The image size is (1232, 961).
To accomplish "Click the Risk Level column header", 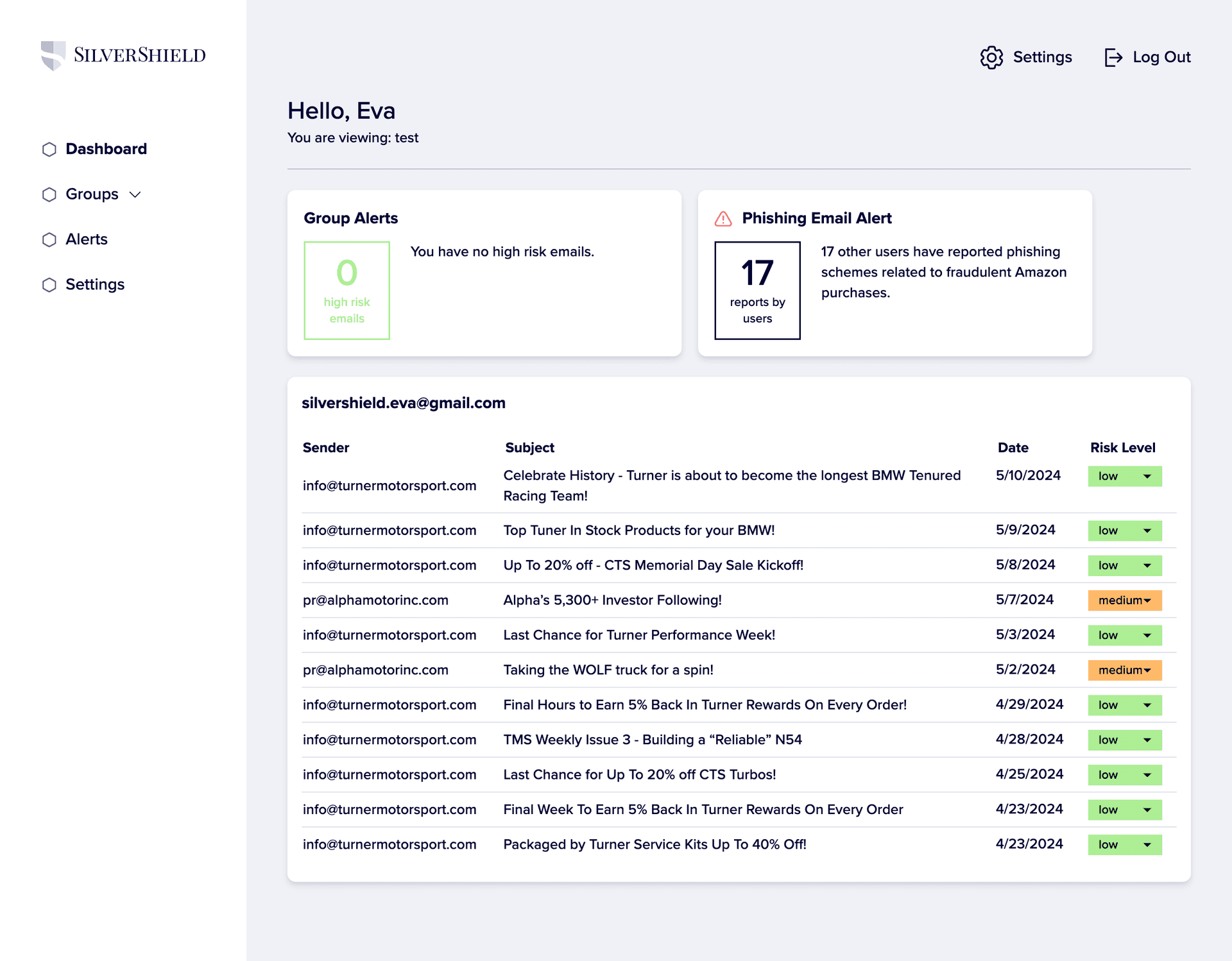I will [x=1123, y=448].
